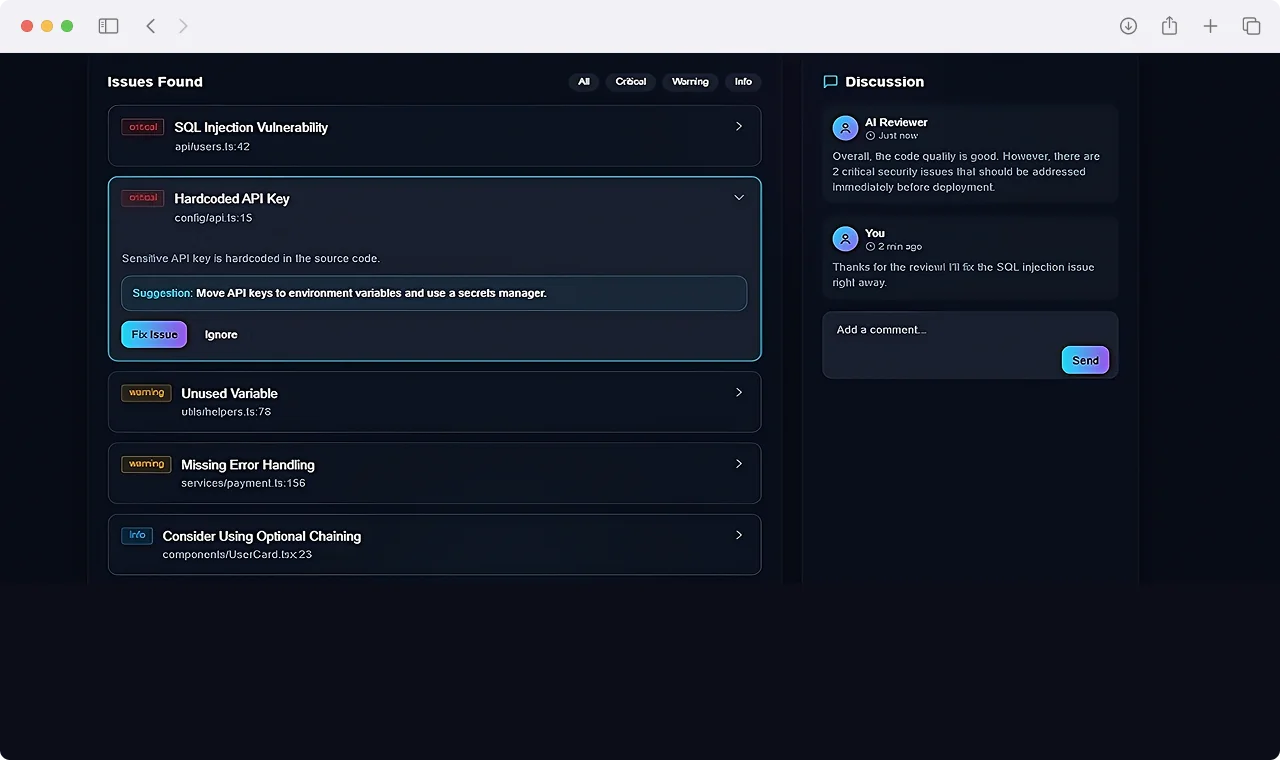This screenshot has height=760, width=1280.
Task: Select the All filter
Action: 584,82
